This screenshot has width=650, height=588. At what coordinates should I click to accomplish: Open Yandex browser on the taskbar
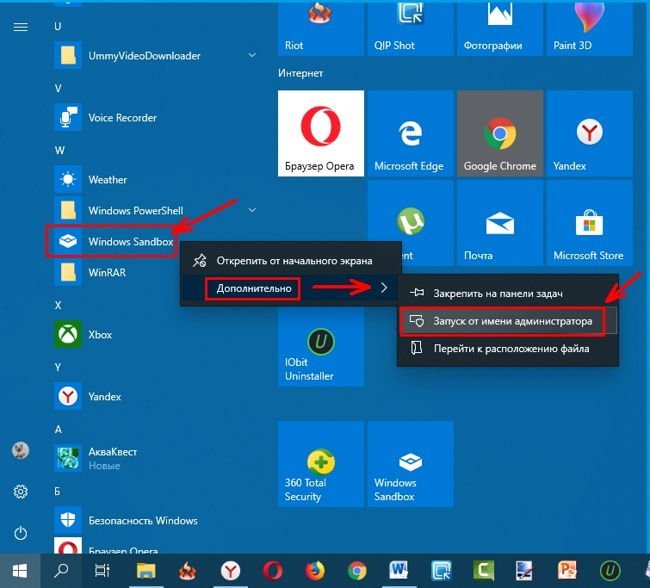[x=230, y=571]
